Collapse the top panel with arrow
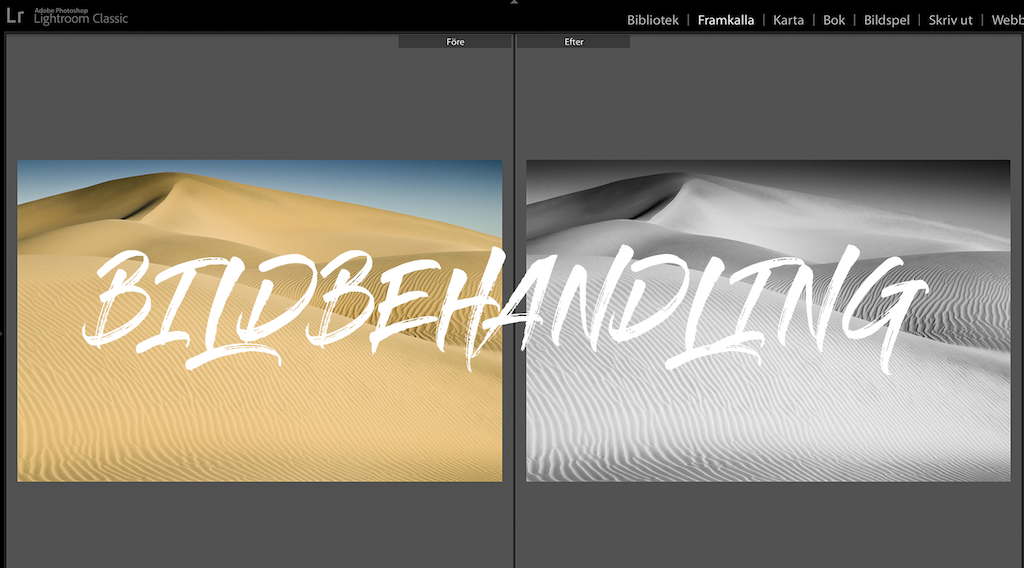Viewport: 1024px width, 568px height. tap(514, 2)
